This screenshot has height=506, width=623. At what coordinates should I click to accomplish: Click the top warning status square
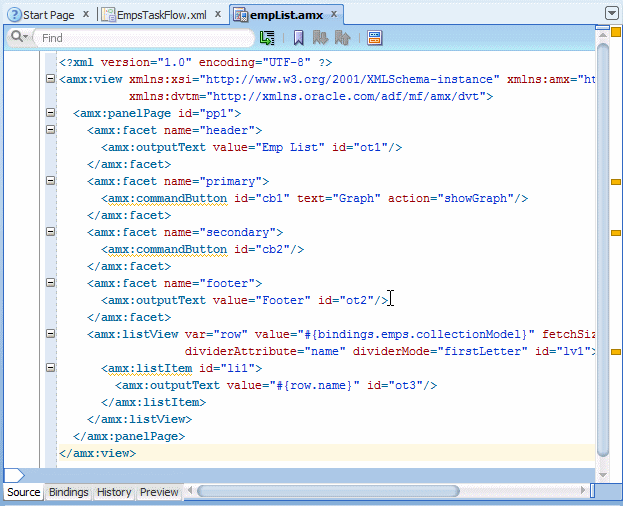tap(616, 32)
